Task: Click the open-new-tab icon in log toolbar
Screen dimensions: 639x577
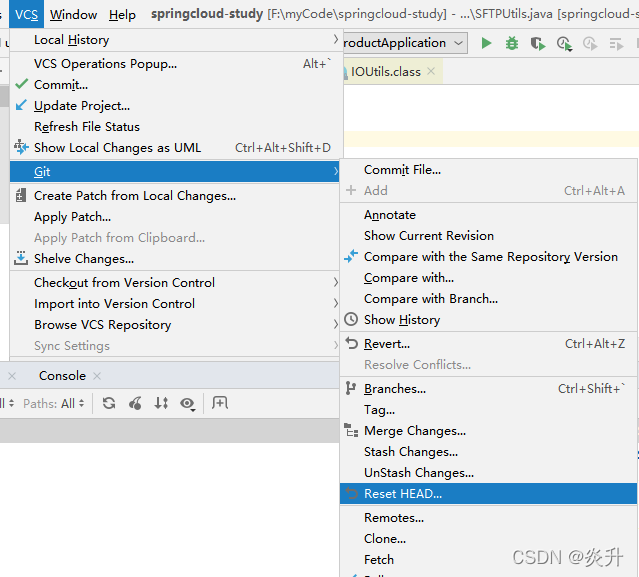Action: tap(220, 403)
